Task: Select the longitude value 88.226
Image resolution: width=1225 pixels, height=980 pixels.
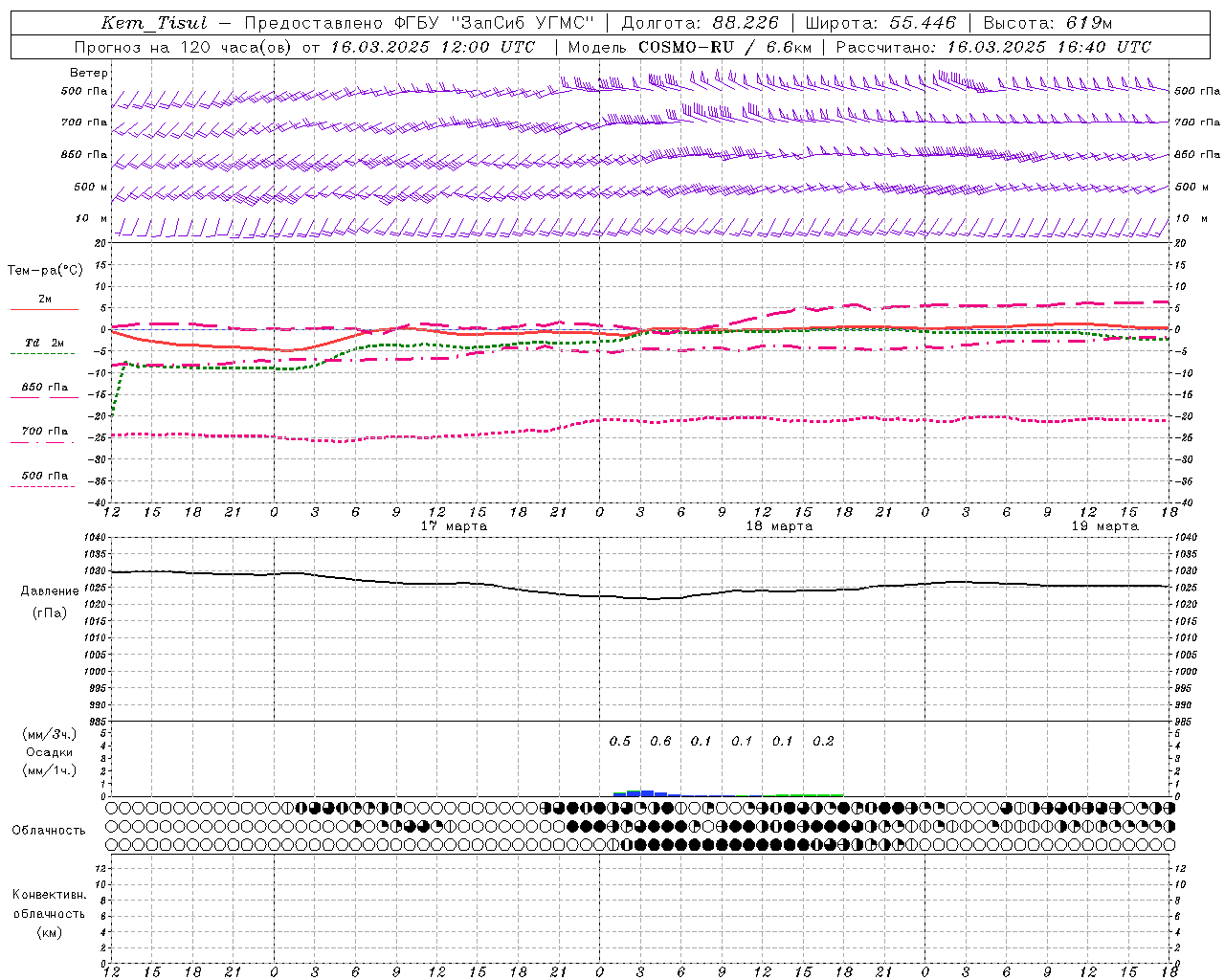Action: [746, 23]
